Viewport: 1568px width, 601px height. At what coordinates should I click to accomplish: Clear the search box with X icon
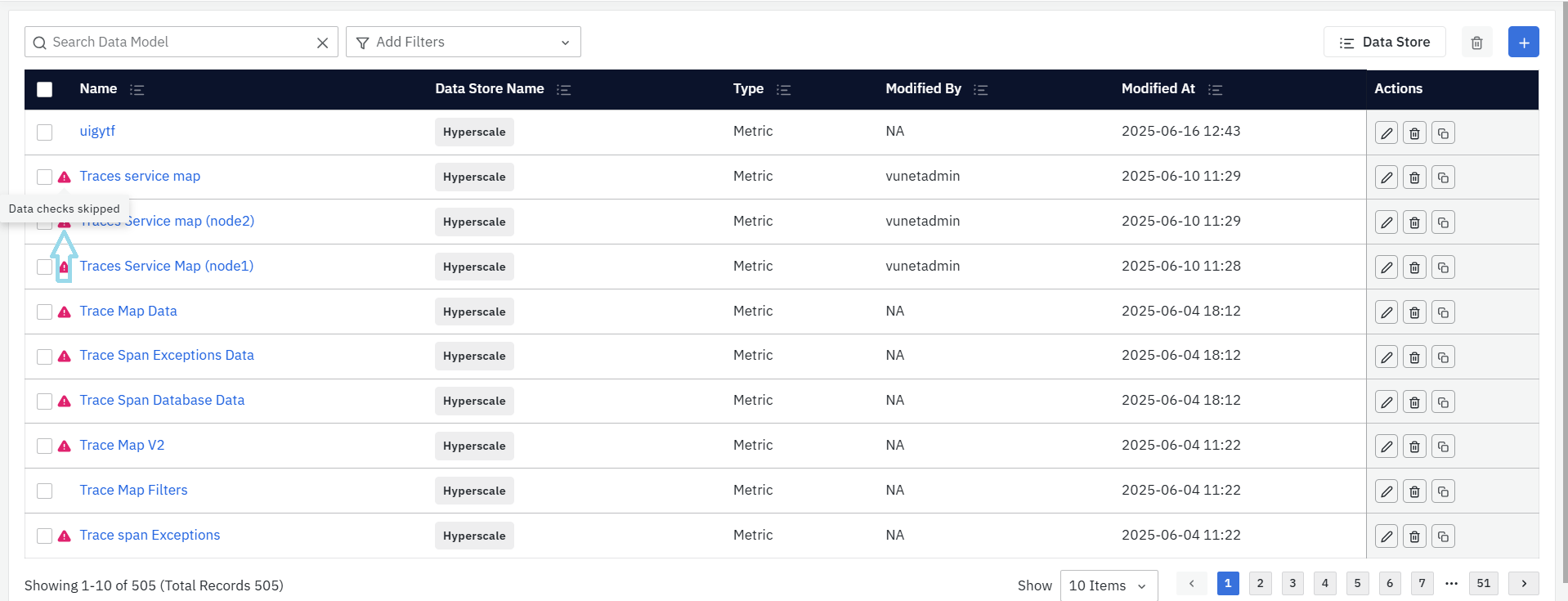point(322,43)
